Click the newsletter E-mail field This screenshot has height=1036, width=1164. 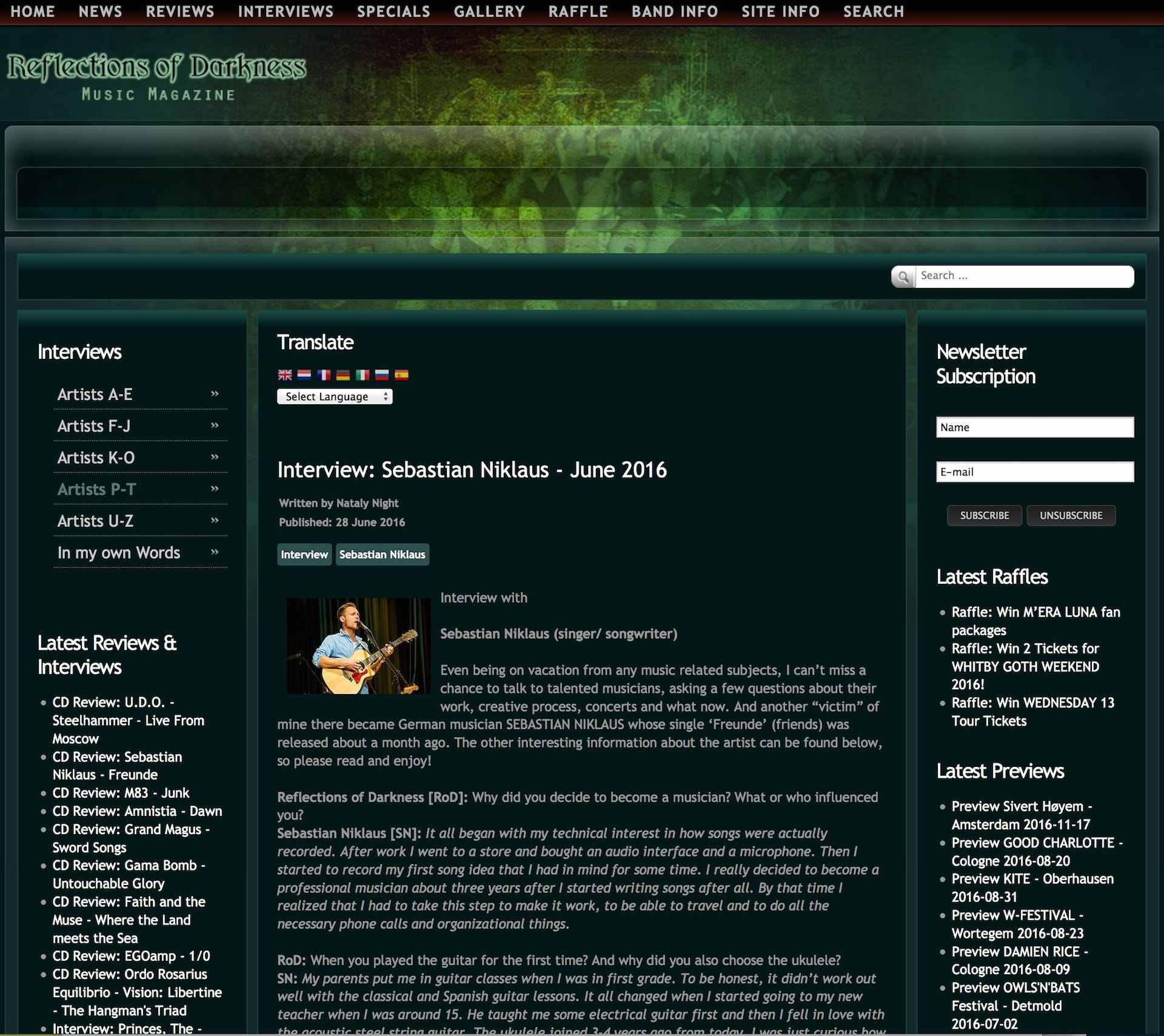(1035, 472)
